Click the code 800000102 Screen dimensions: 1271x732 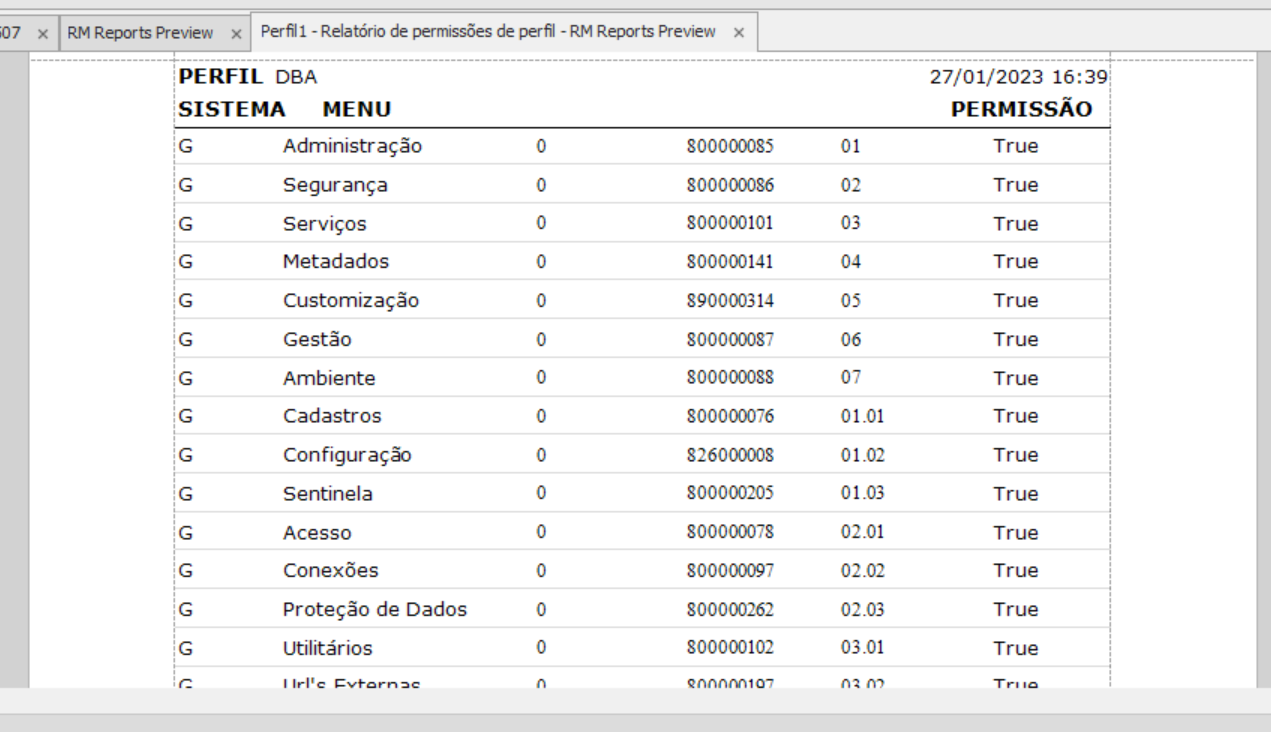pyautogui.click(x=730, y=648)
